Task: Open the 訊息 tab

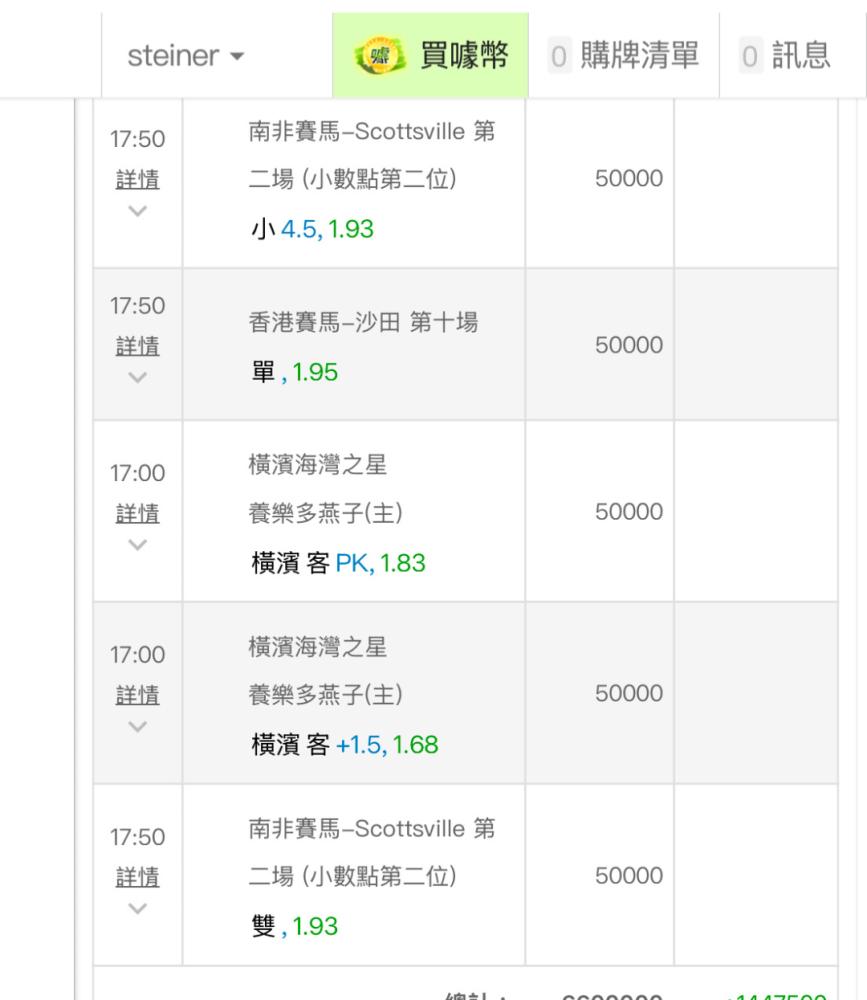Action: coord(785,56)
